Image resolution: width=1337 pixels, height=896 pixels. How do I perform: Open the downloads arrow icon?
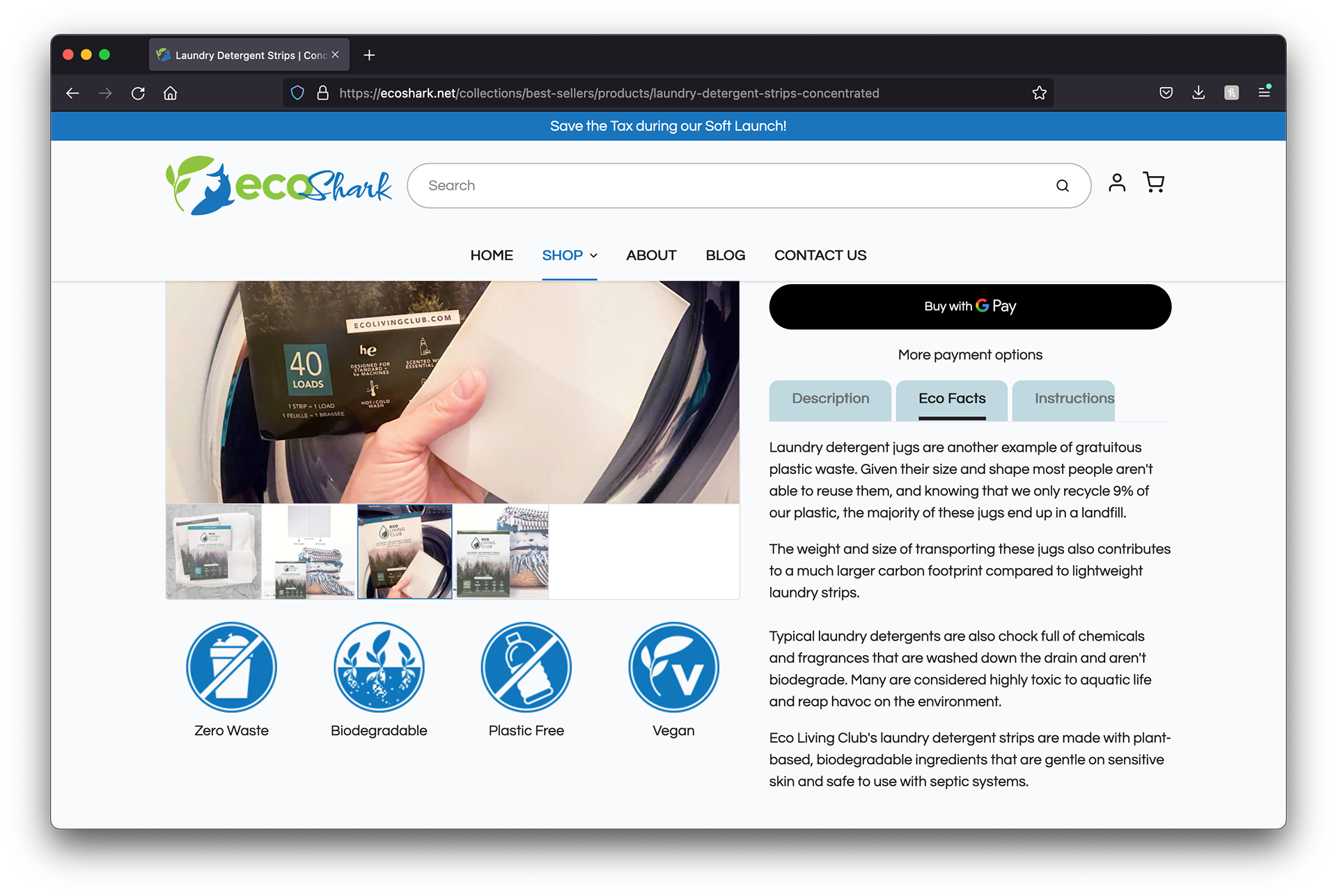[x=1198, y=93]
